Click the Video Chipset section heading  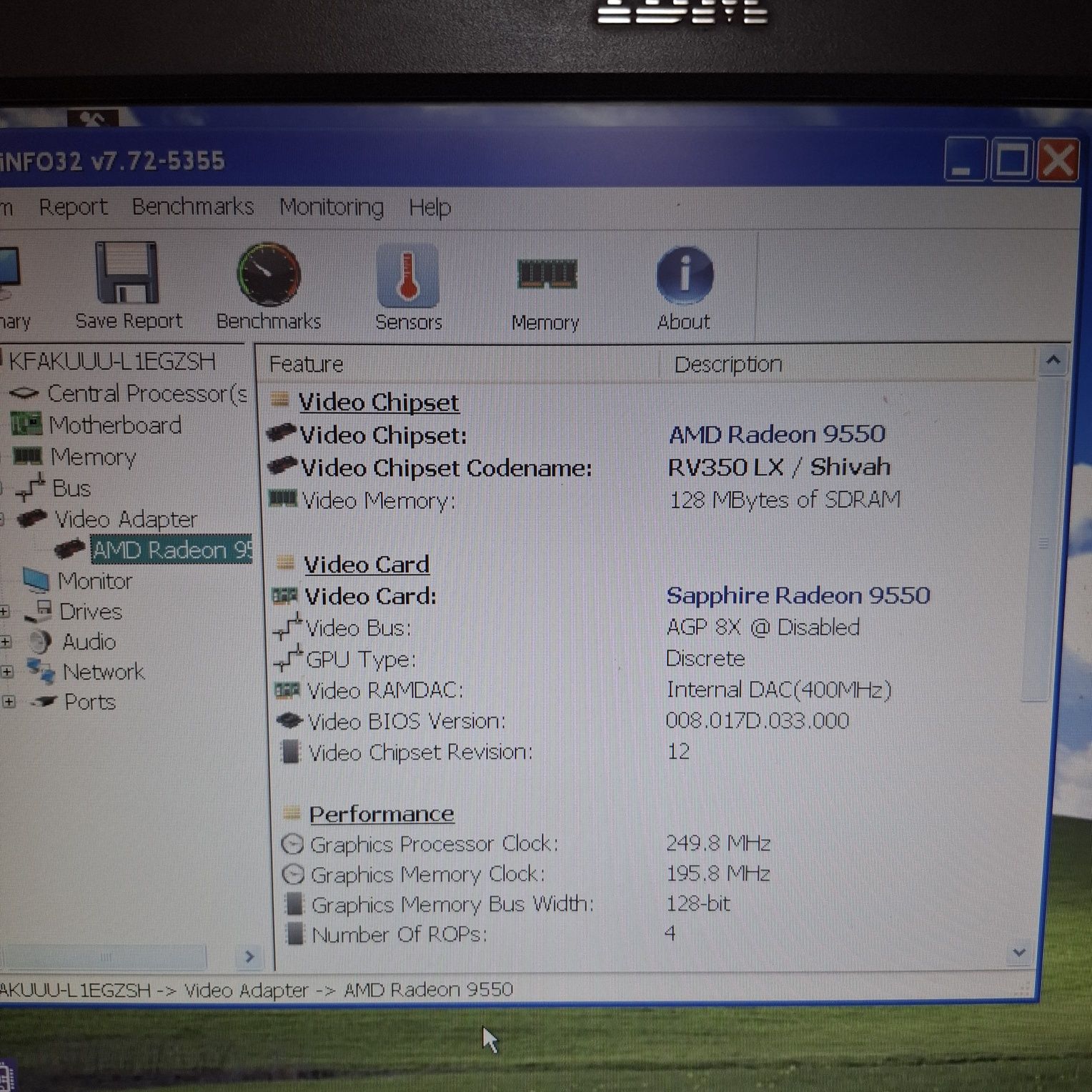click(x=379, y=402)
